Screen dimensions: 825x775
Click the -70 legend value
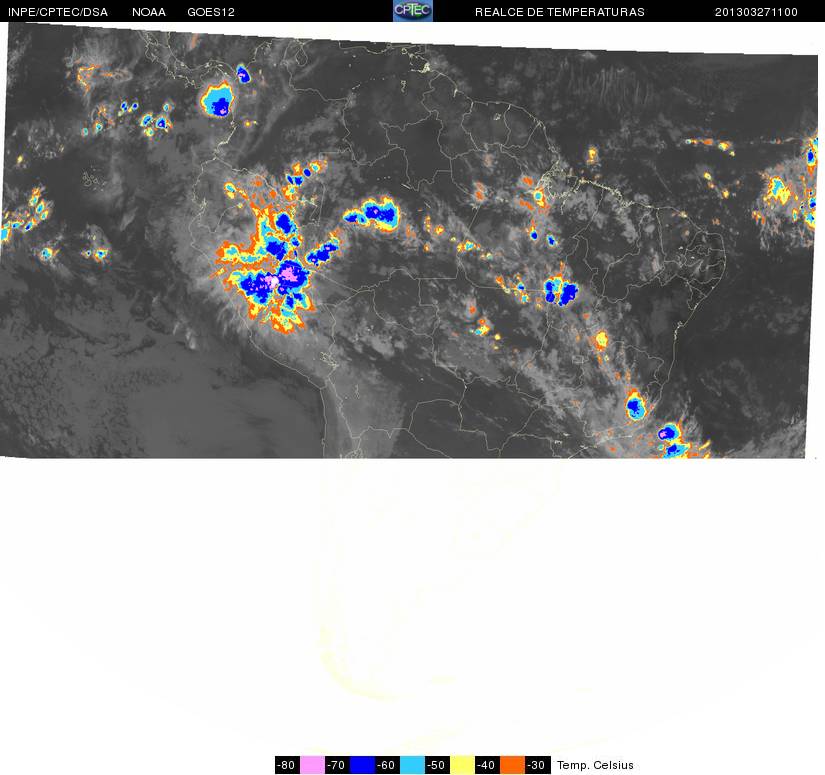pos(337,765)
